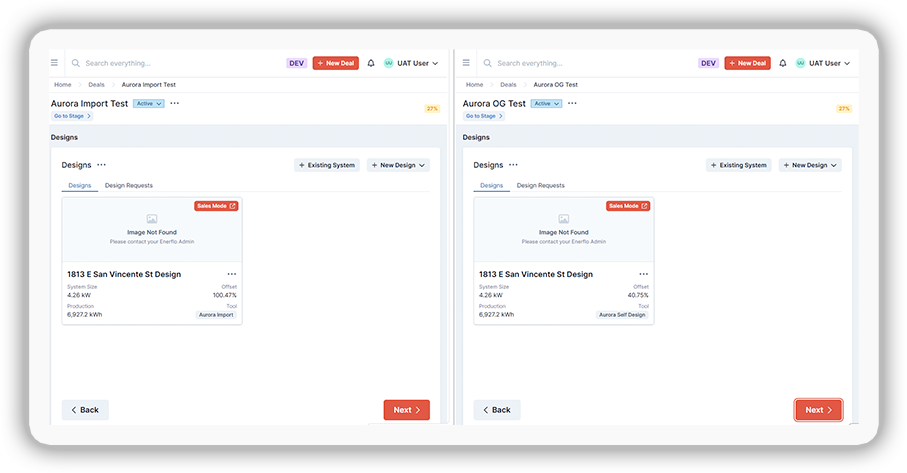
Task: Click 100.47% offset value
Action: [224, 295]
